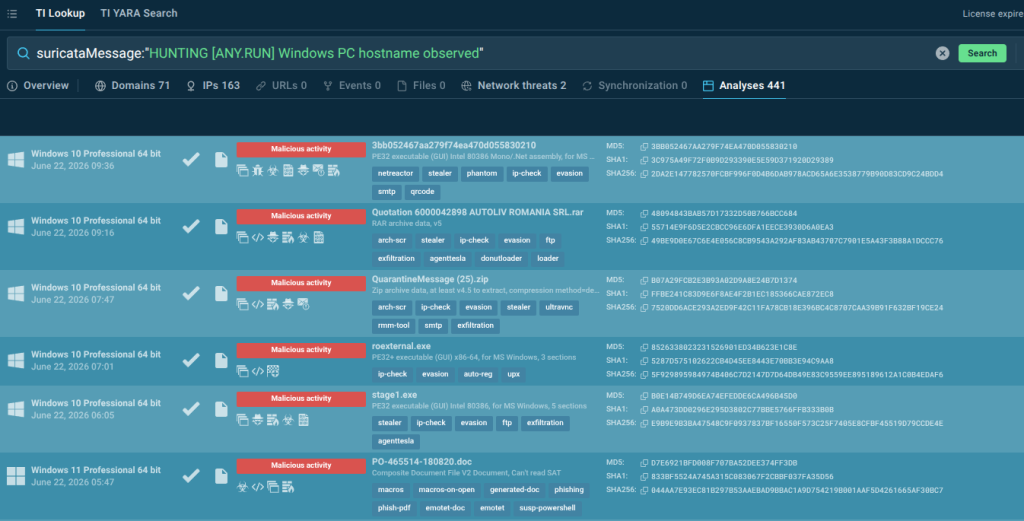Click script code indicator on Quotation AUTOLIV row
Screen dimensions: 1024x521
(257, 238)
